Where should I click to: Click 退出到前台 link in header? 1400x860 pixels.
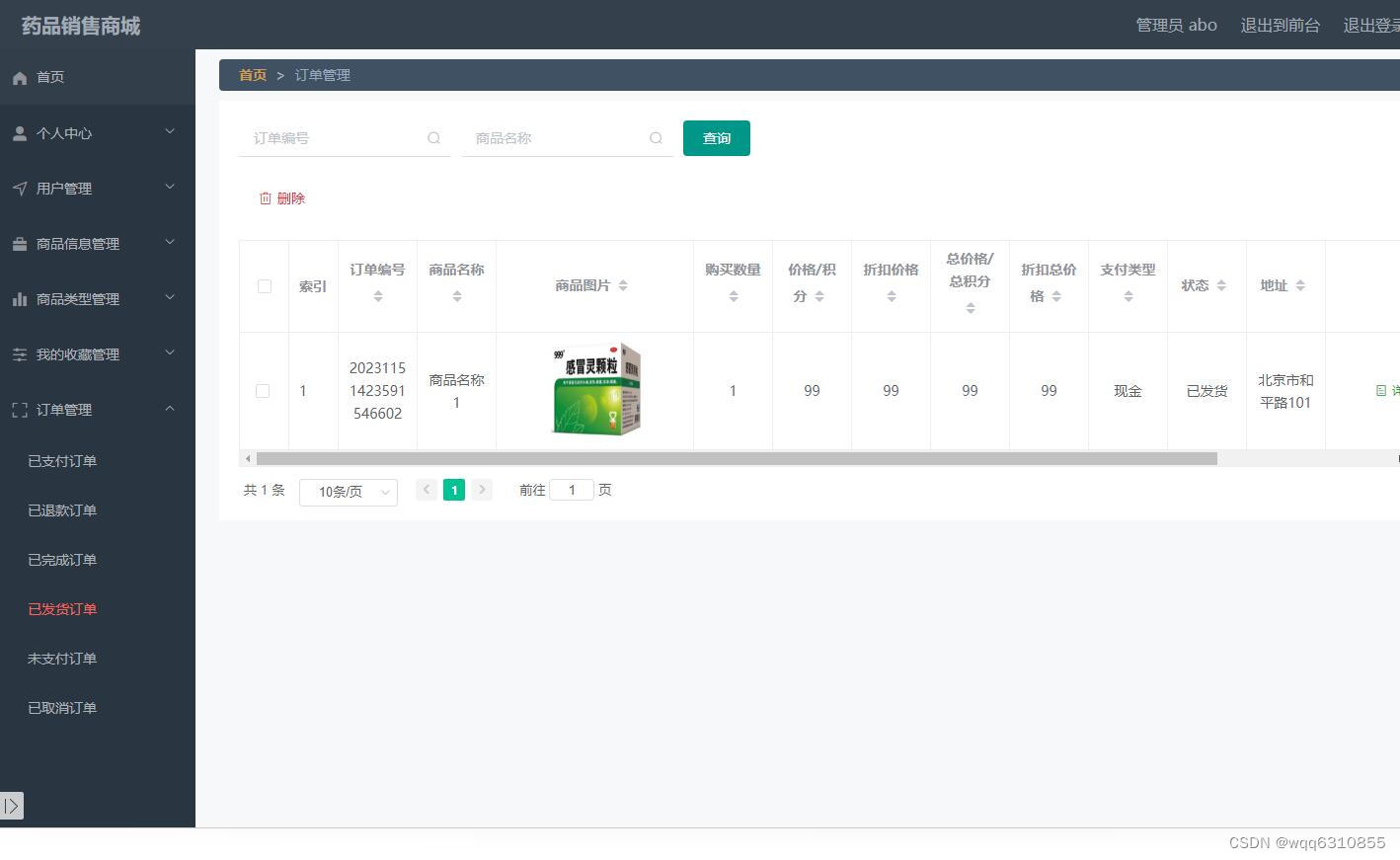(x=1281, y=26)
